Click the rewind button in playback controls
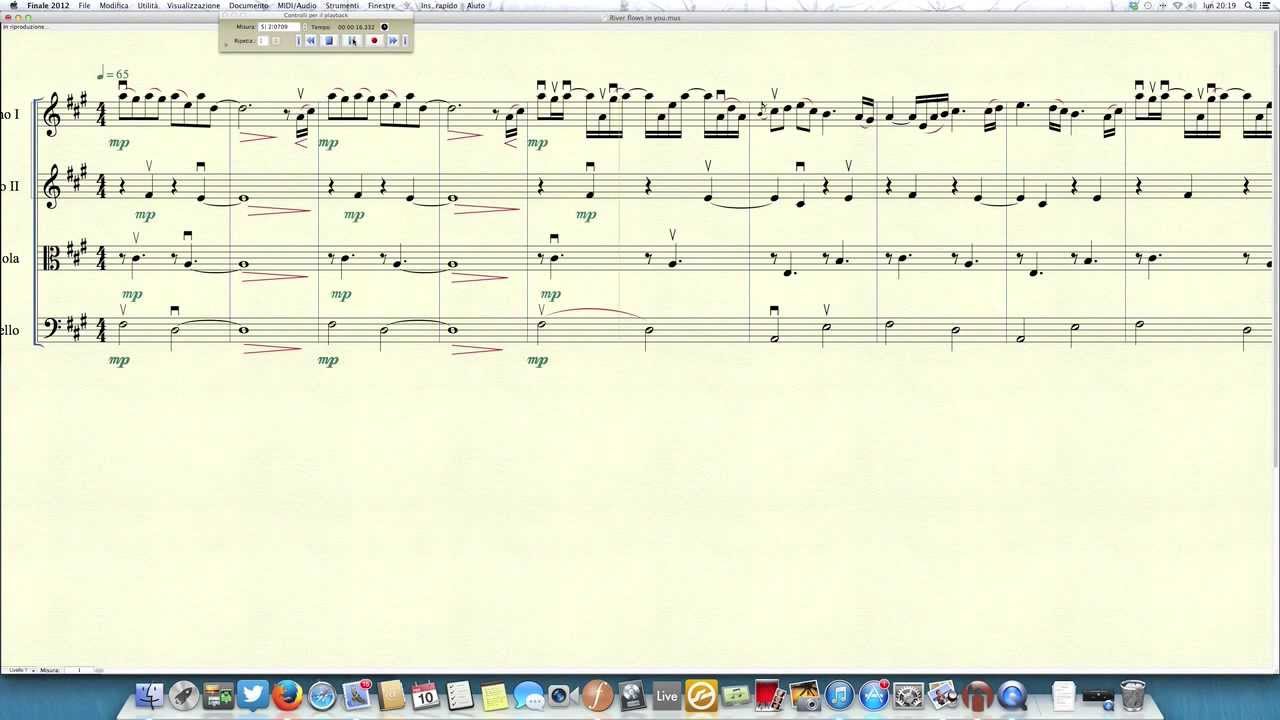 pyautogui.click(x=310, y=40)
